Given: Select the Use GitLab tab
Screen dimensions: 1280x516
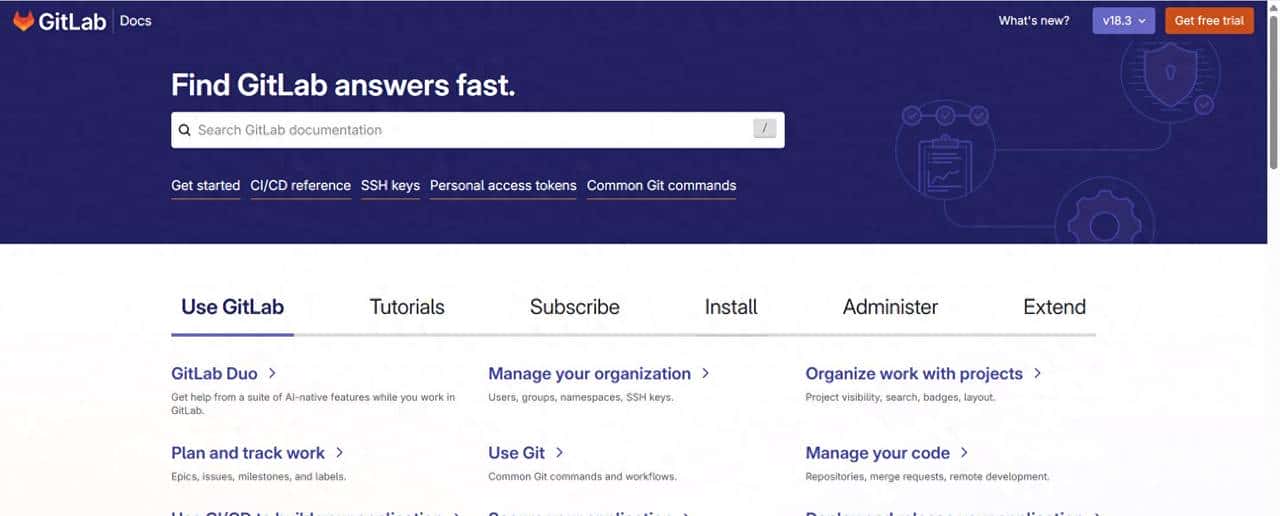Looking at the screenshot, I should (232, 307).
